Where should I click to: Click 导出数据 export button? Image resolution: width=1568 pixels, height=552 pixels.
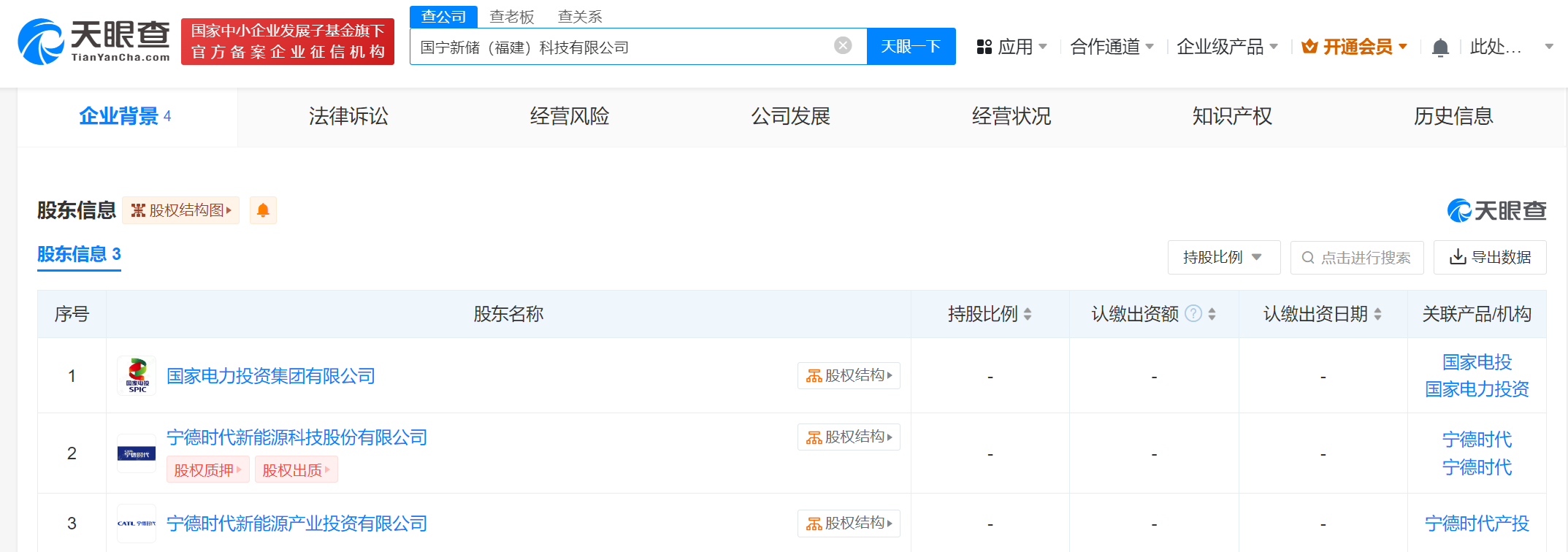(1490, 257)
